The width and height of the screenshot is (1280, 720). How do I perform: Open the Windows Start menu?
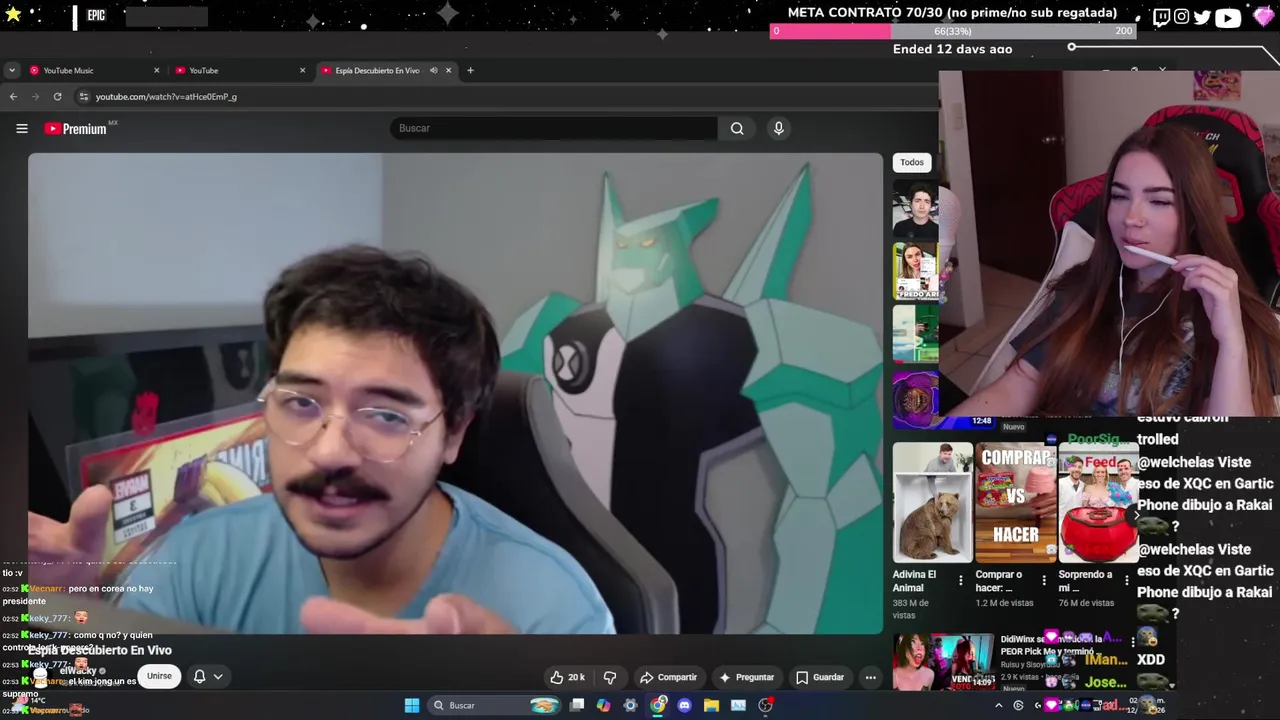[412, 705]
